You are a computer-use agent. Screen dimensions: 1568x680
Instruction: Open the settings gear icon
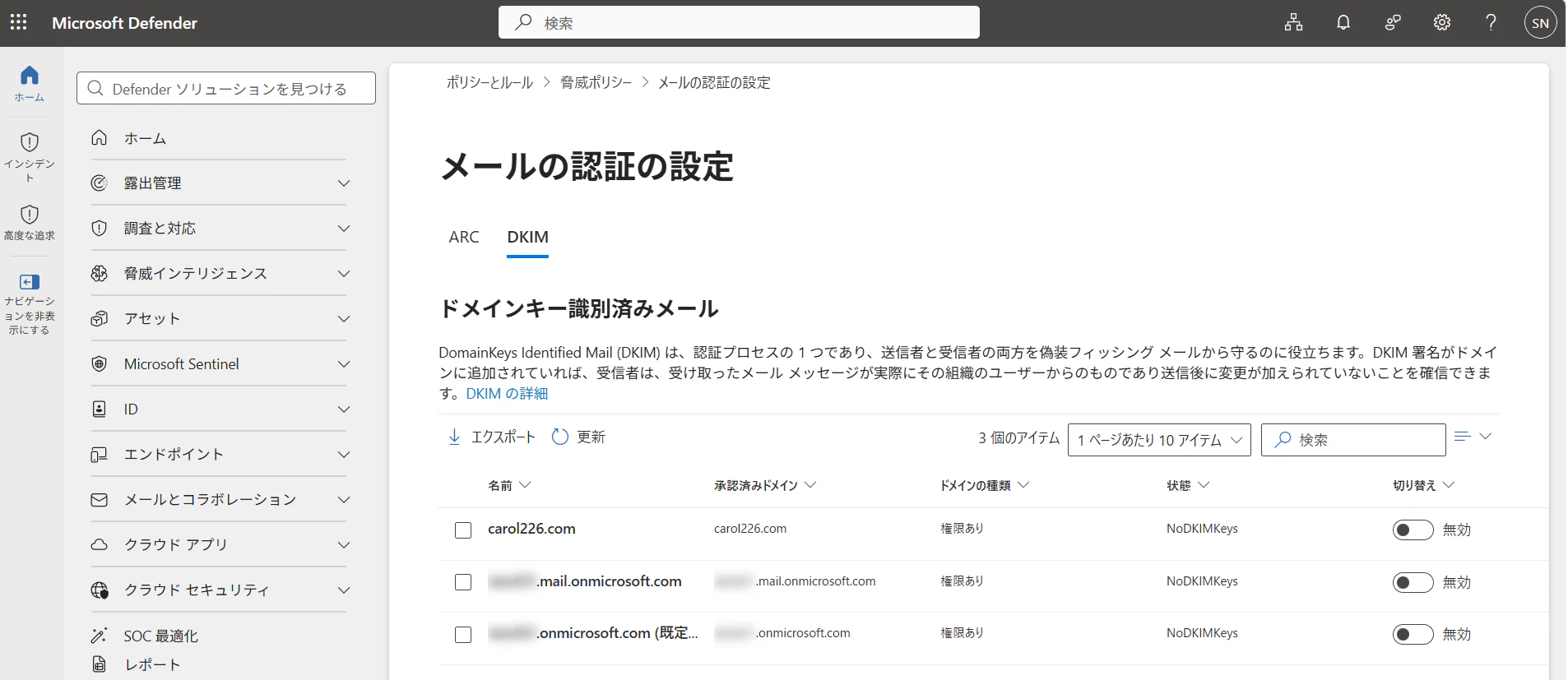pos(1442,22)
